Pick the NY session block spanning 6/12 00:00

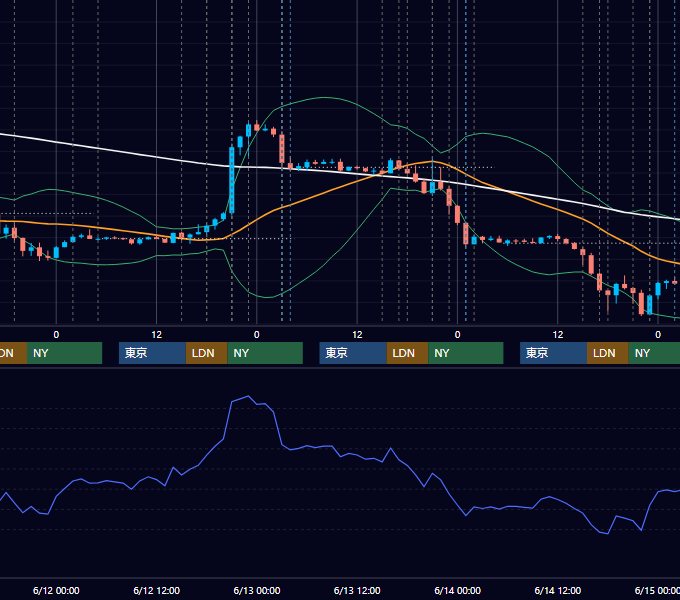click(x=64, y=353)
